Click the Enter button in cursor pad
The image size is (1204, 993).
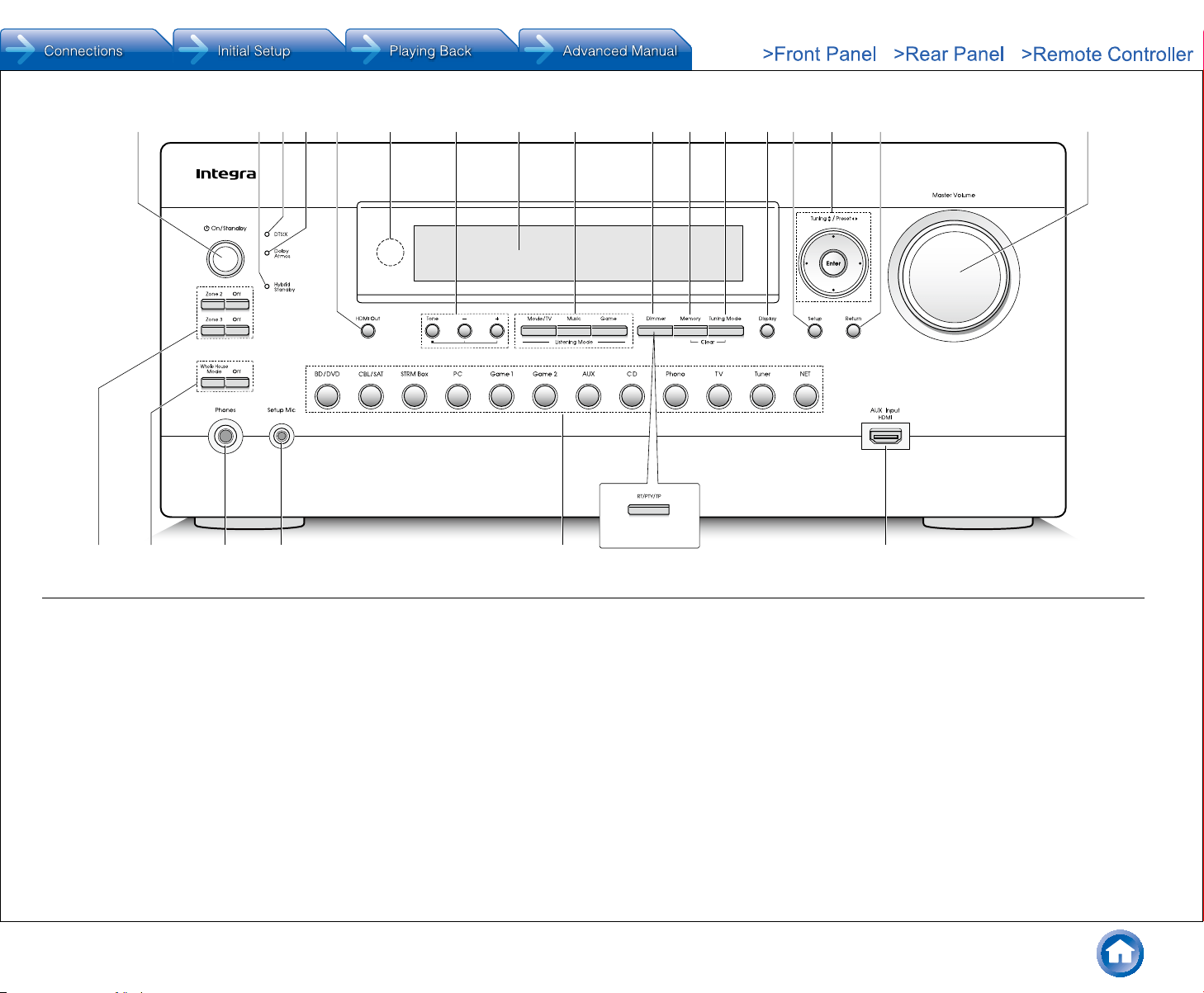click(x=833, y=263)
